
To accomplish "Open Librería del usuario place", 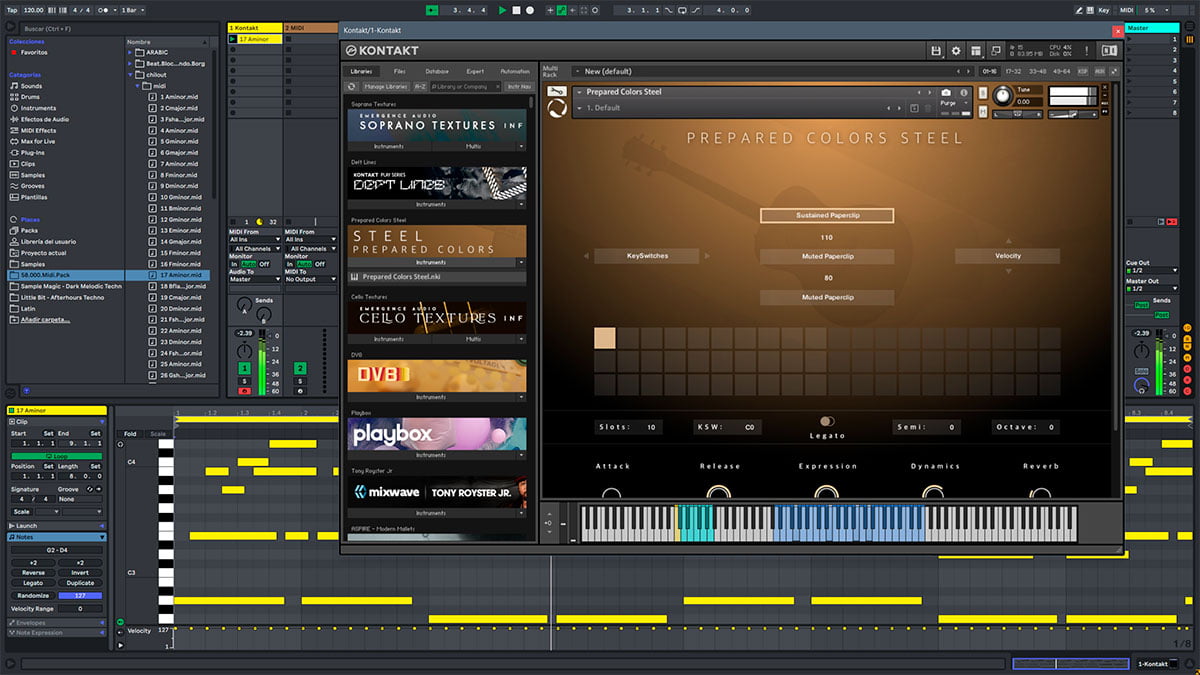I will click(48, 241).
